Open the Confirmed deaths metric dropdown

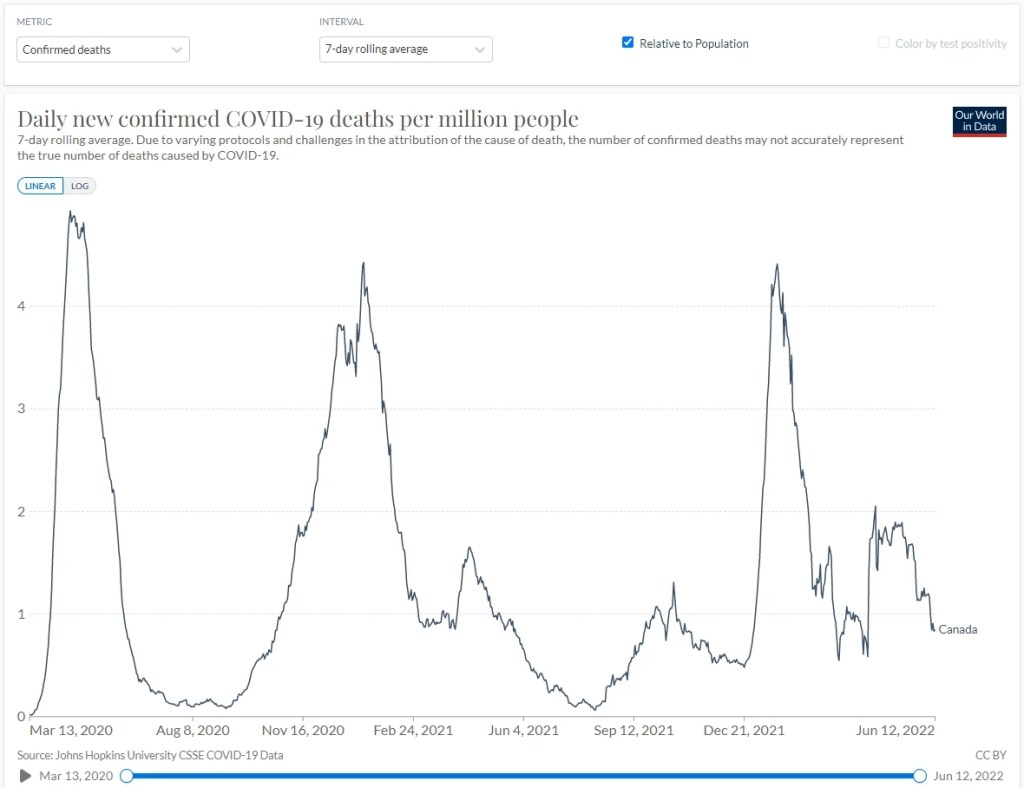tap(103, 50)
